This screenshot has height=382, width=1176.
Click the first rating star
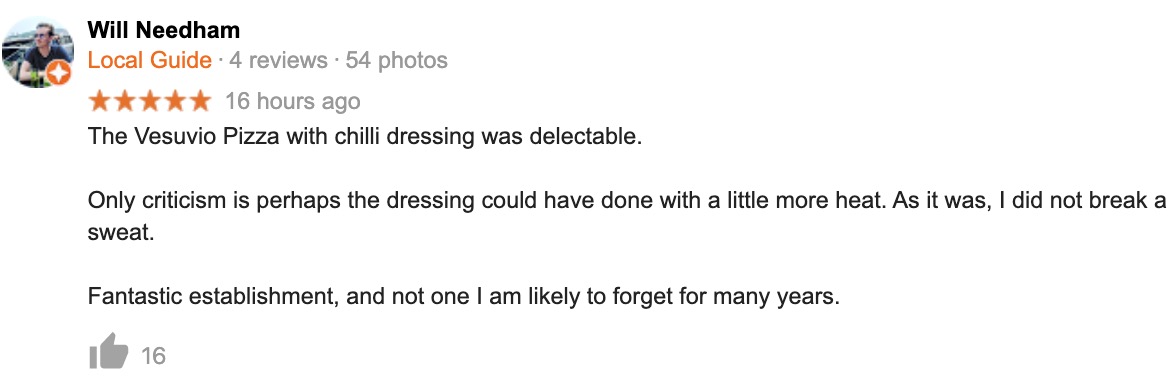tap(100, 101)
